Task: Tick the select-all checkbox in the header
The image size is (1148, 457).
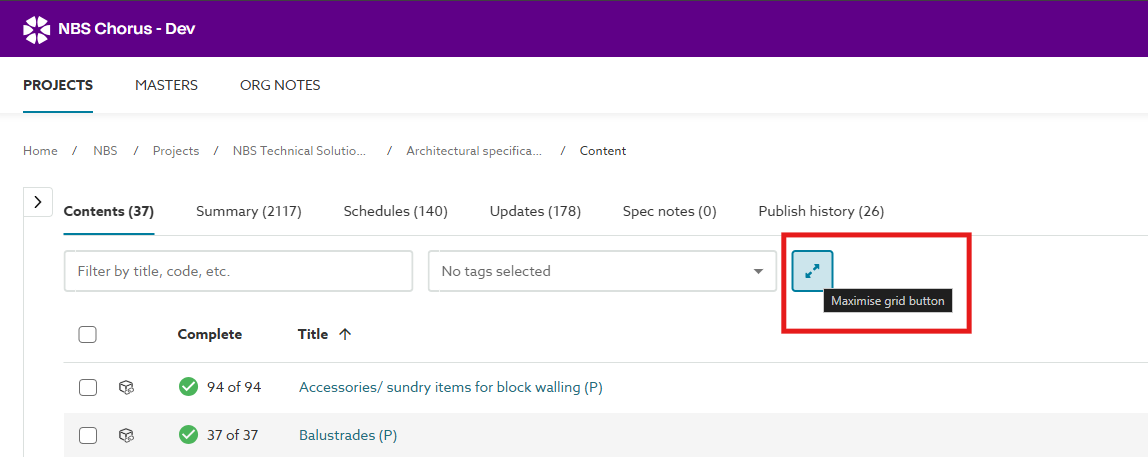Action: 87,335
